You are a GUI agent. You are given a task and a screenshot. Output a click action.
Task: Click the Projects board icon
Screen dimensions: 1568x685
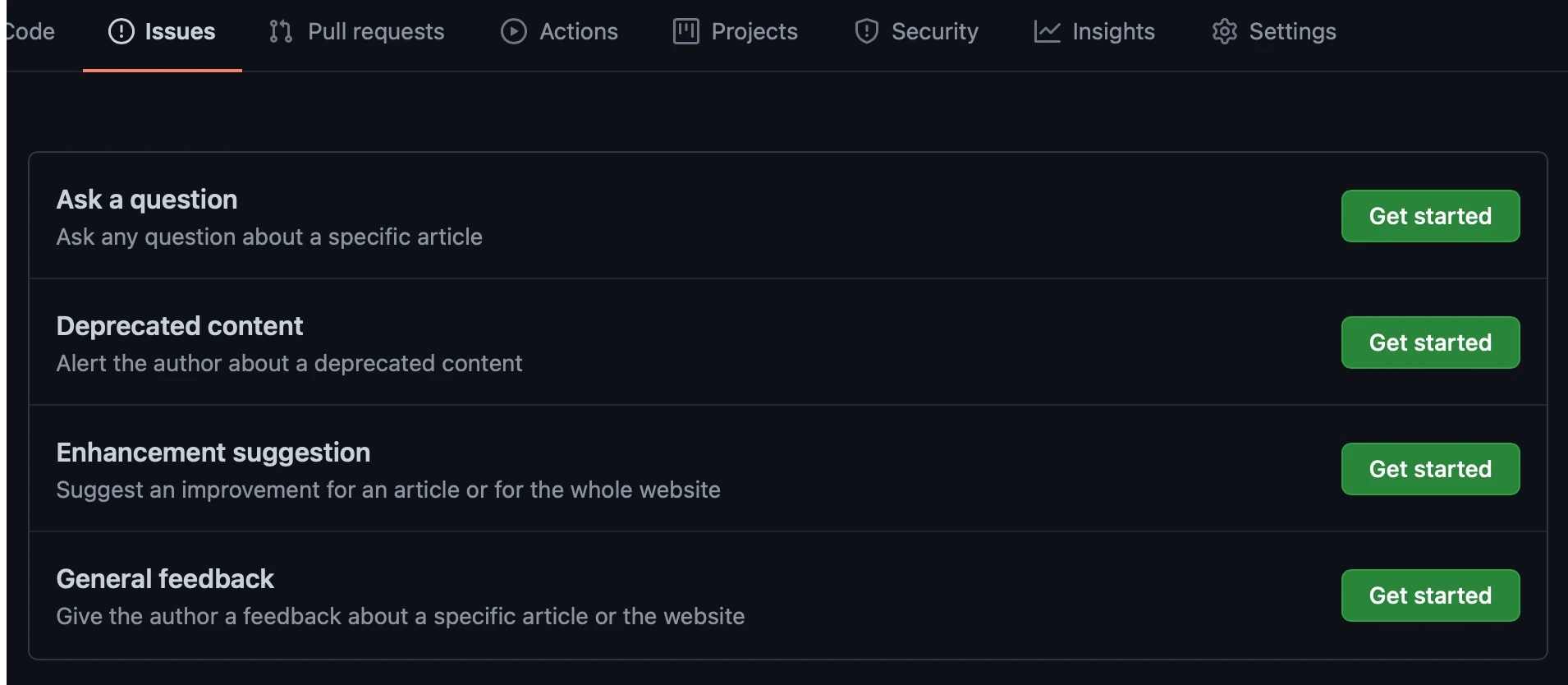pos(685,31)
